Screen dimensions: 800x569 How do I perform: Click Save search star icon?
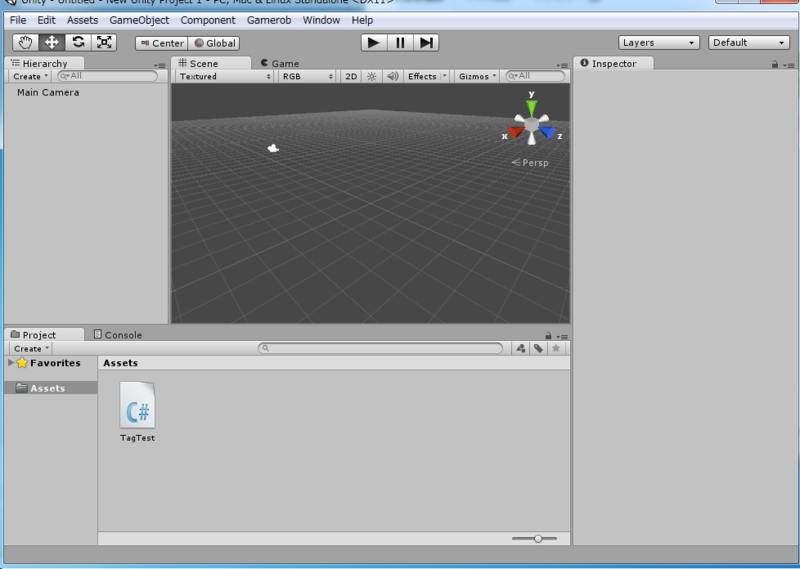click(x=556, y=348)
